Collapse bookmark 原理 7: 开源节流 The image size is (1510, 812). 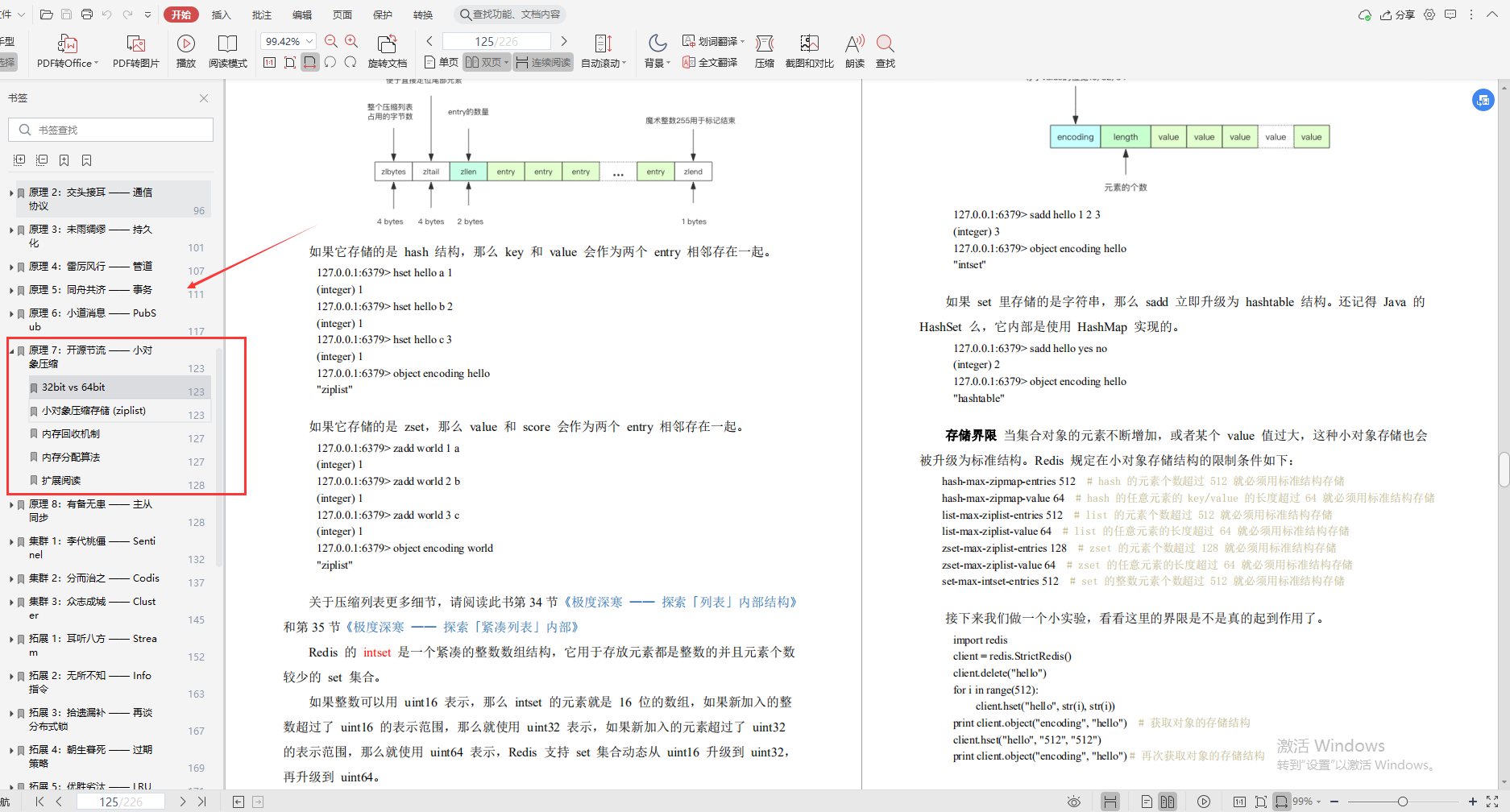coord(11,350)
